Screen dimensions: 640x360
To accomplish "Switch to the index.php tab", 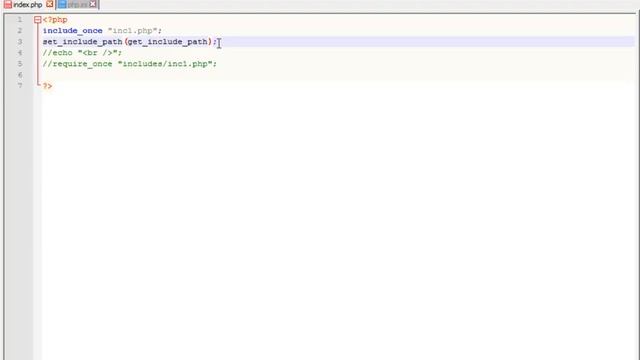I will pos(28,5).
